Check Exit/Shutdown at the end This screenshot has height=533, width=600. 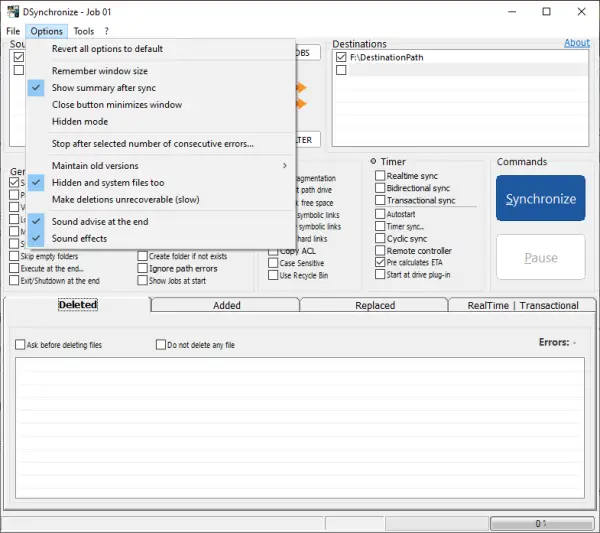point(14,280)
